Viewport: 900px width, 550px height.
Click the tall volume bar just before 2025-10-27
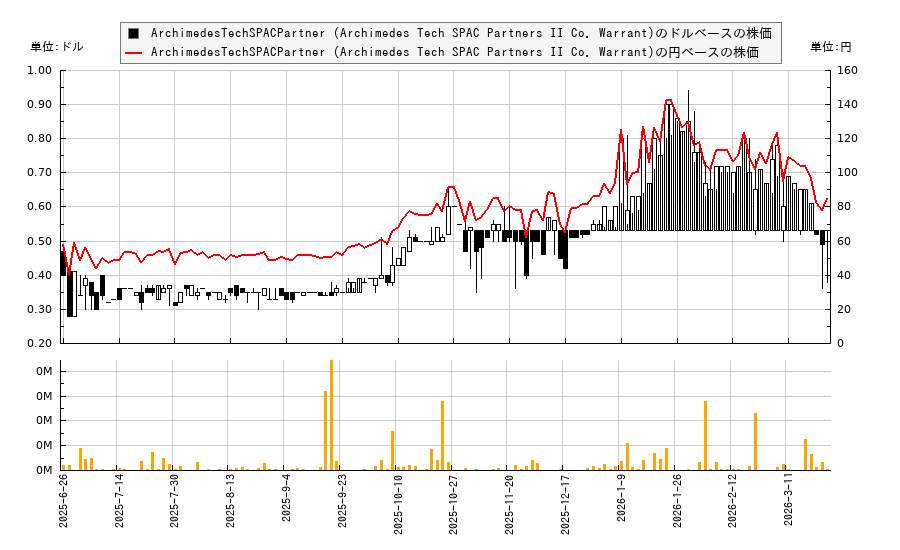(443, 436)
